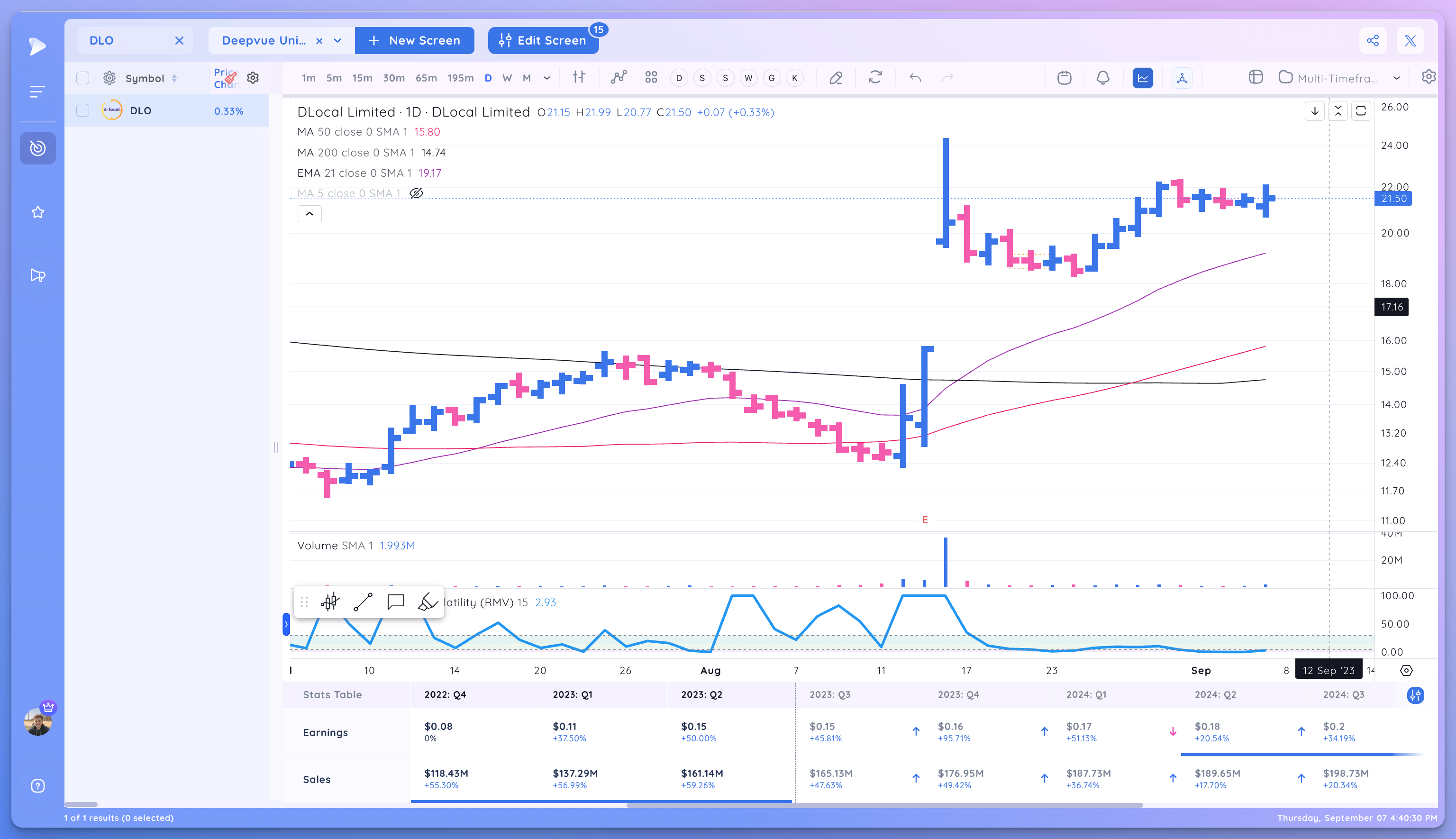Switch to the 65m timeframe
Image resolution: width=1456 pixels, height=839 pixels.
(427, 78)
